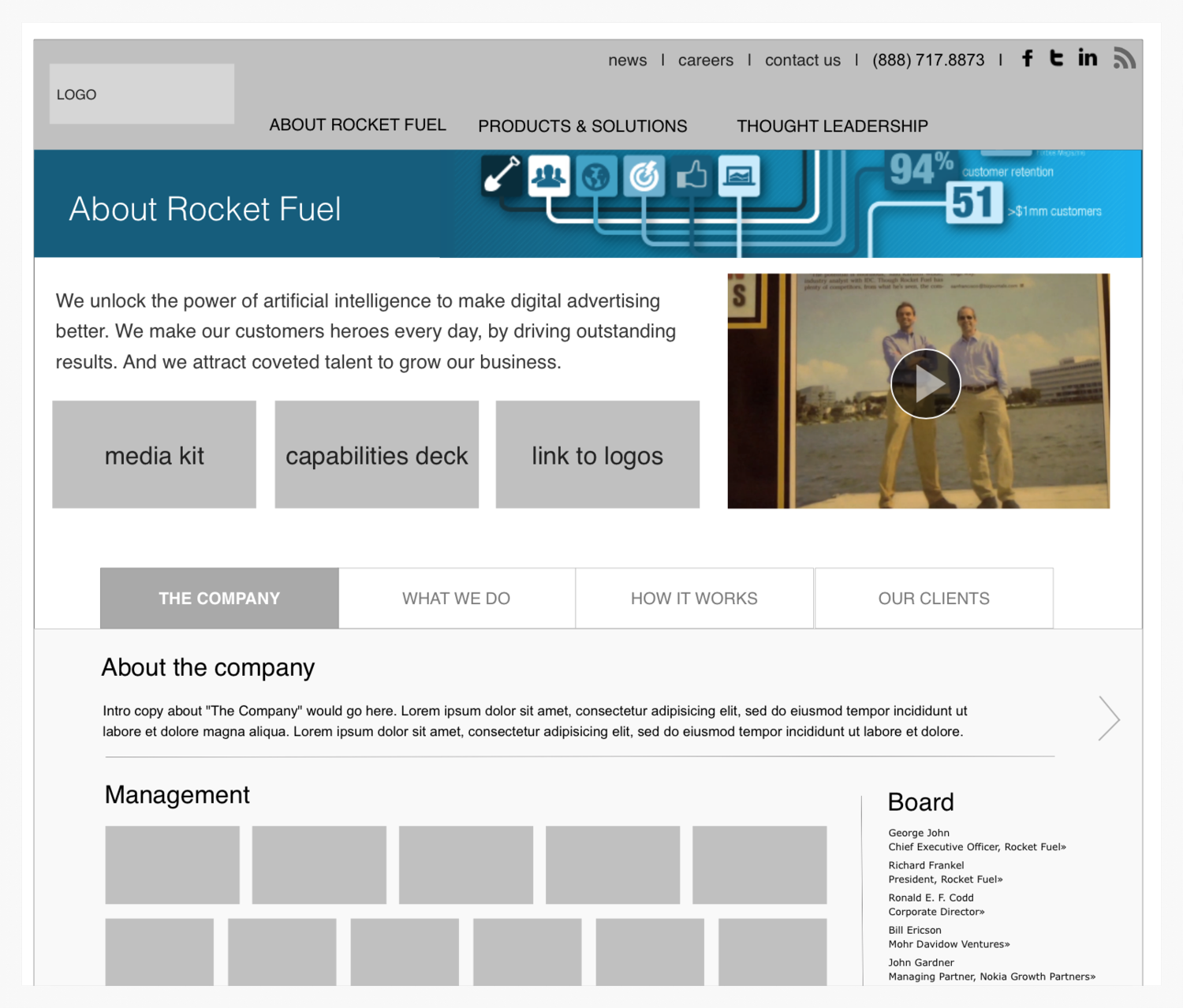The width and height of the screenshot is (1183, 1008).
Task: Open the careers link
Action: click(706, 60)
